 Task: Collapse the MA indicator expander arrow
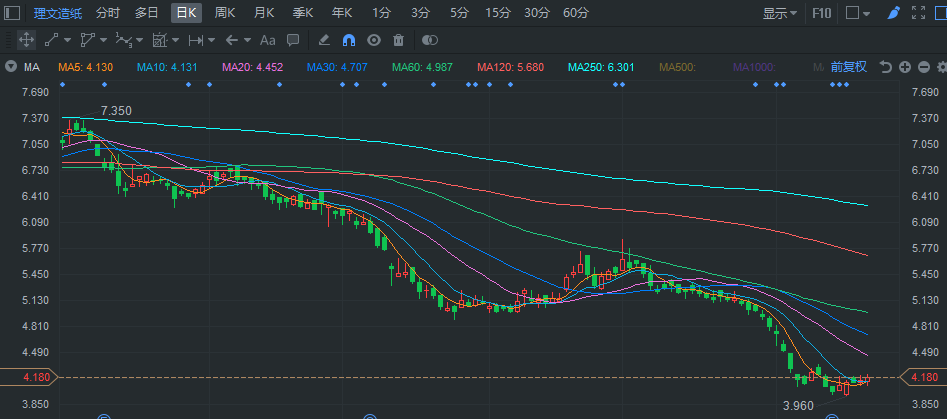point(10,67)
